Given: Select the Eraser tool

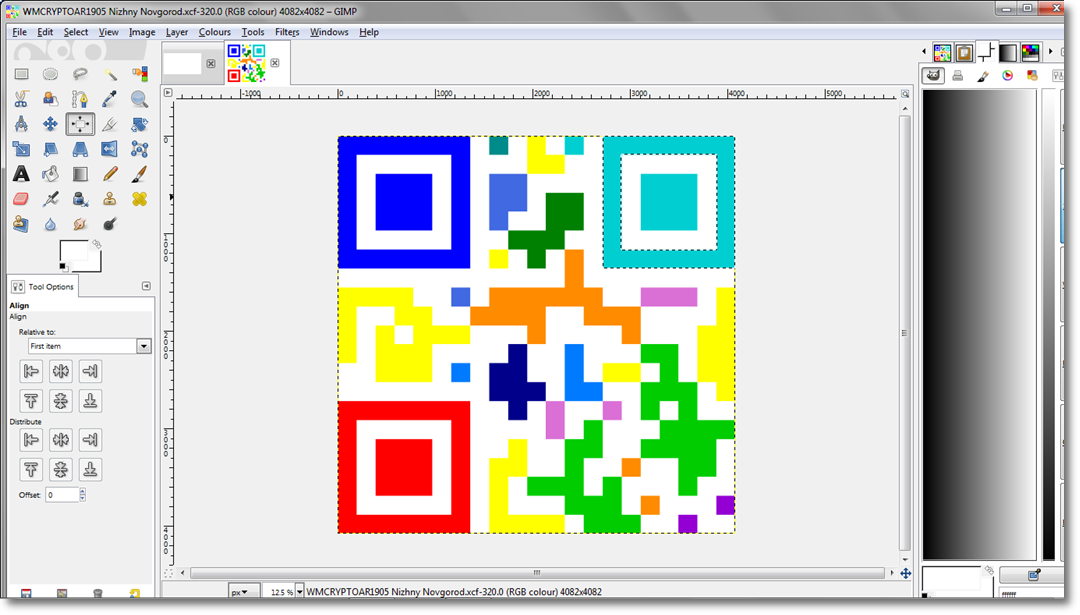Looking at the screenshot, I should pyautogui.click(x=21, y=199).
